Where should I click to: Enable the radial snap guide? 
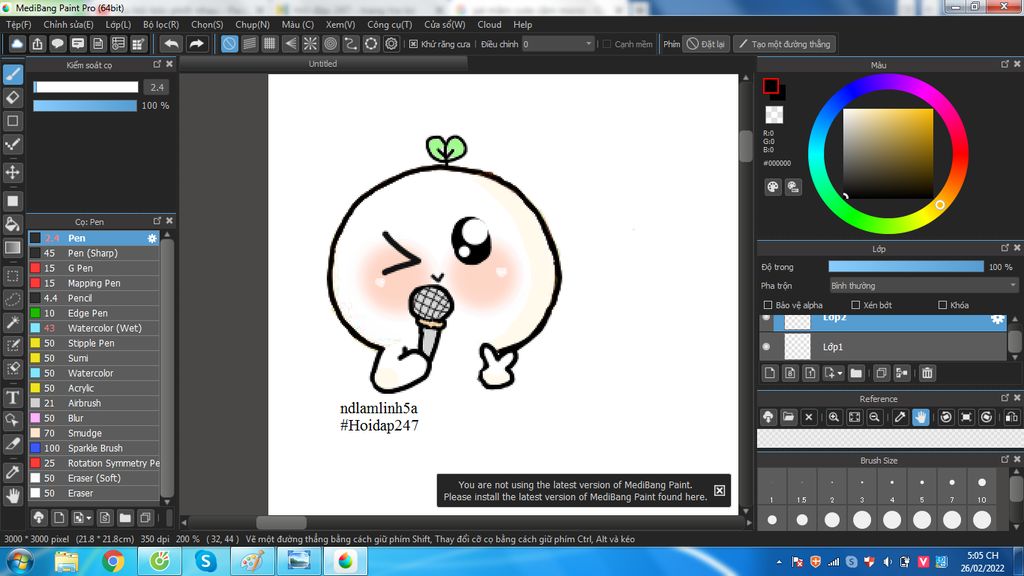click(310, 44)
